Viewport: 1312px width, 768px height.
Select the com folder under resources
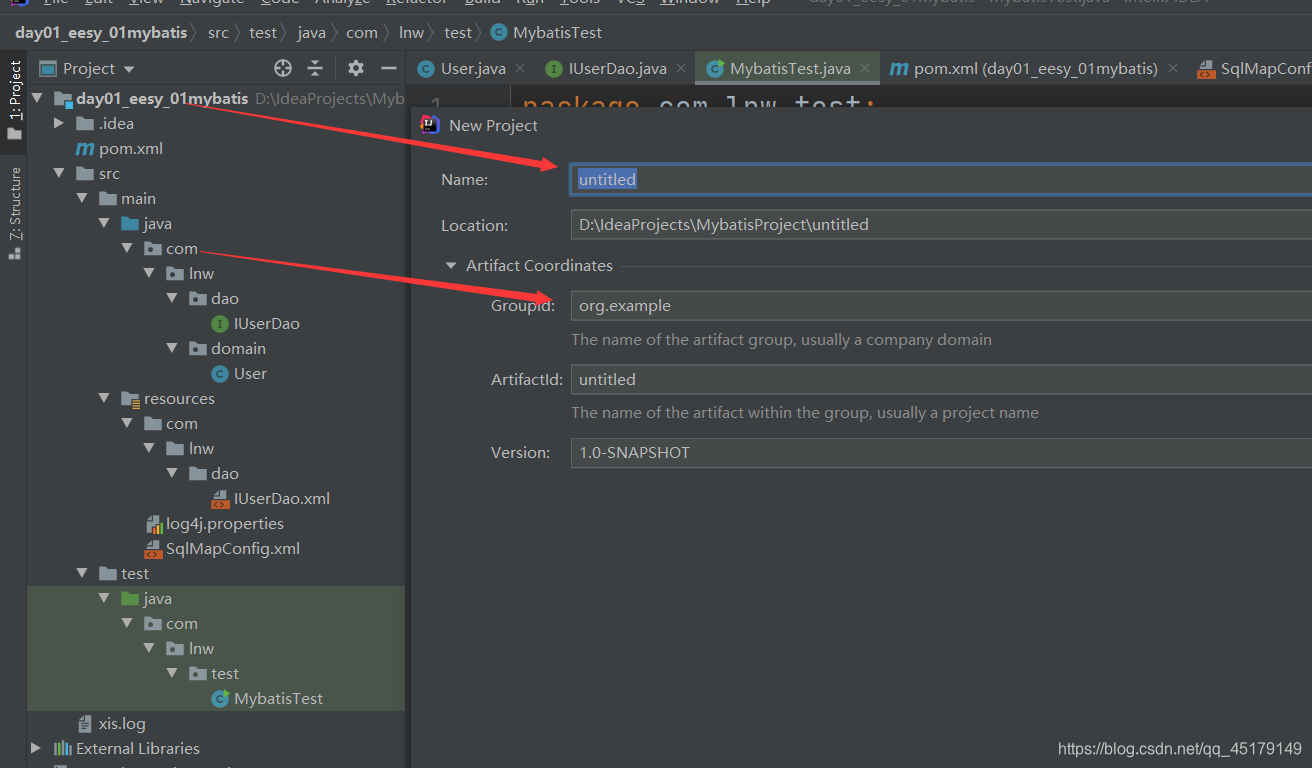[181, 423]
